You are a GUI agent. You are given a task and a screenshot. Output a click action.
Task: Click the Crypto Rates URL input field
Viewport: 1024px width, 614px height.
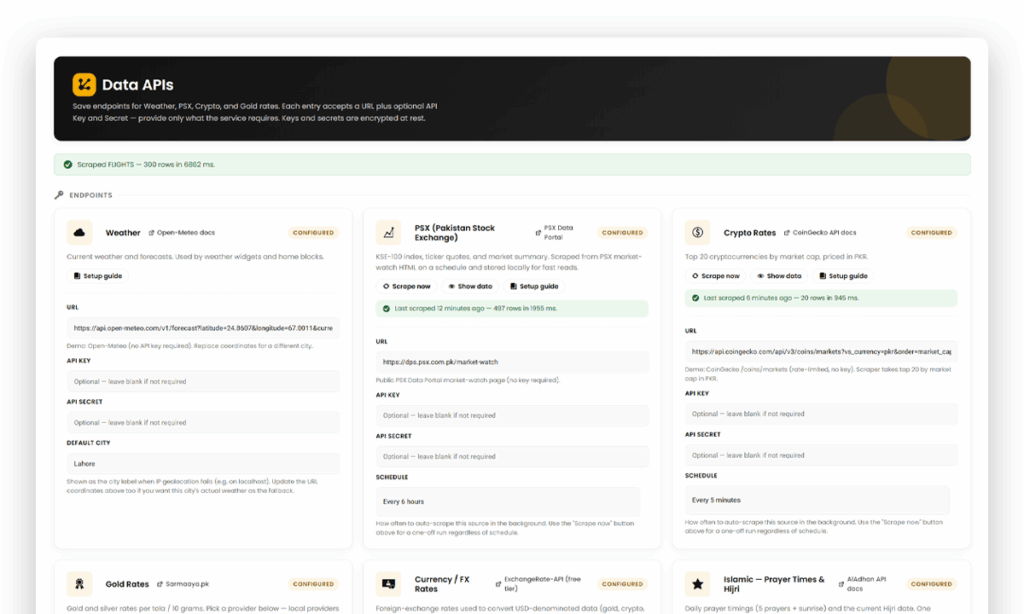click(821, 351)
